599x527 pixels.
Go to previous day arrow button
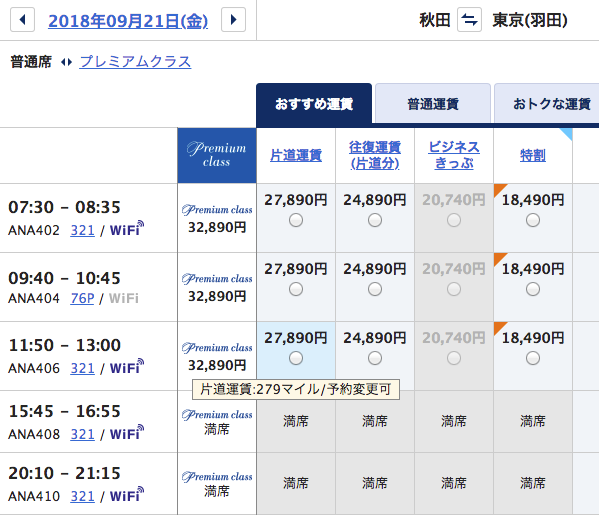(x=23, y=19)
